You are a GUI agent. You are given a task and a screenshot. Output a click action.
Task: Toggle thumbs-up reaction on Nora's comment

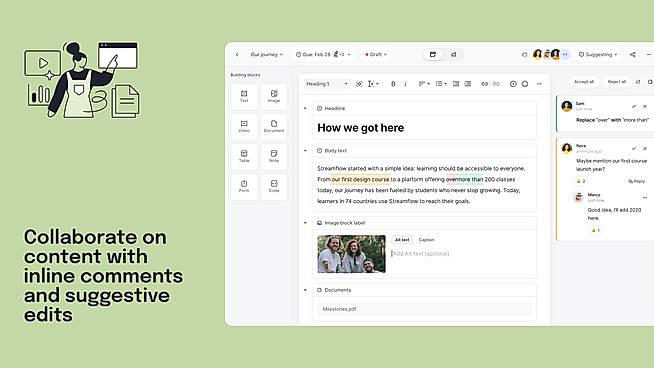tap(581, 181)
